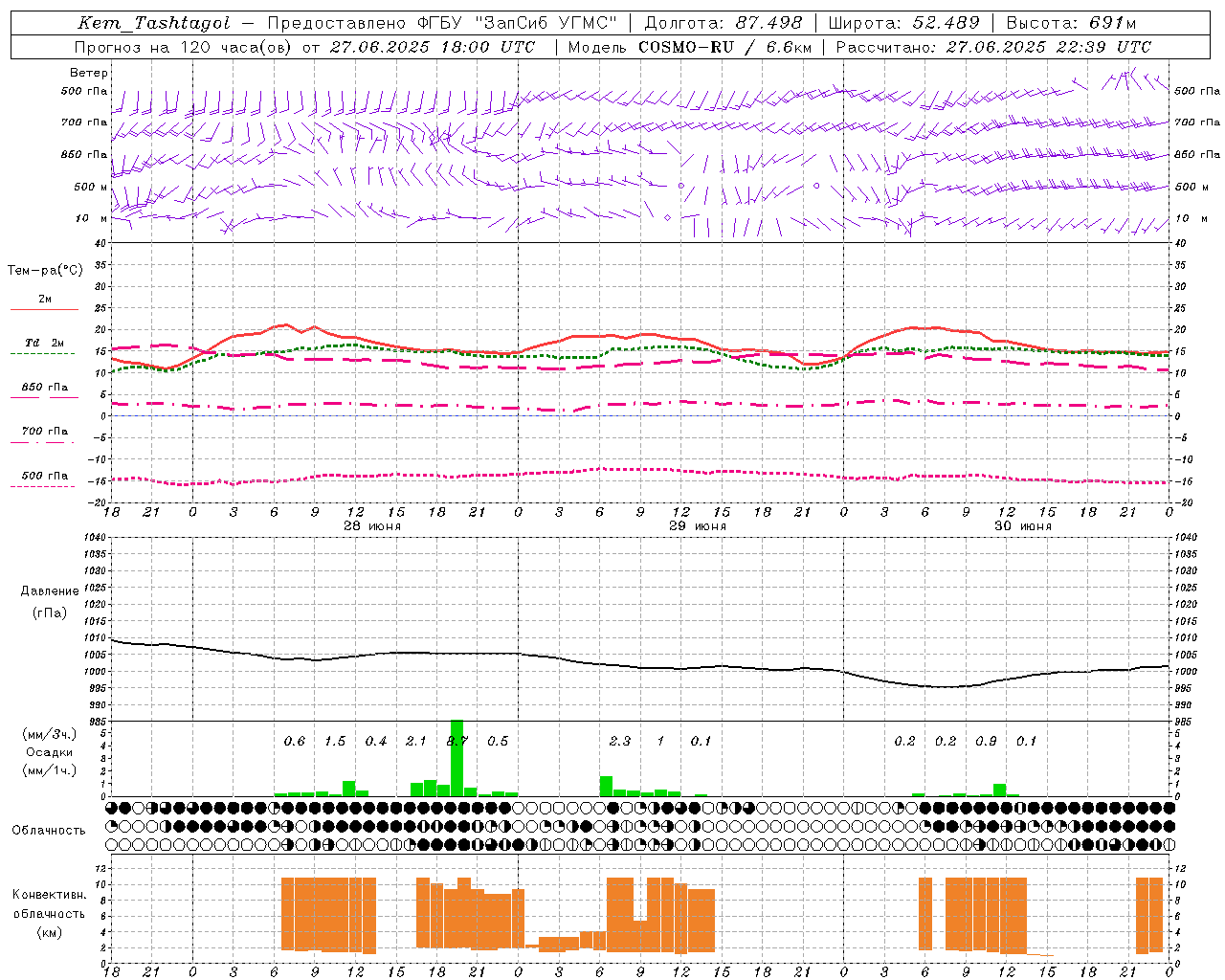Click the 1.5 precipitation total value
Viewport: 1225px width, 980px height.
point(335,741)
